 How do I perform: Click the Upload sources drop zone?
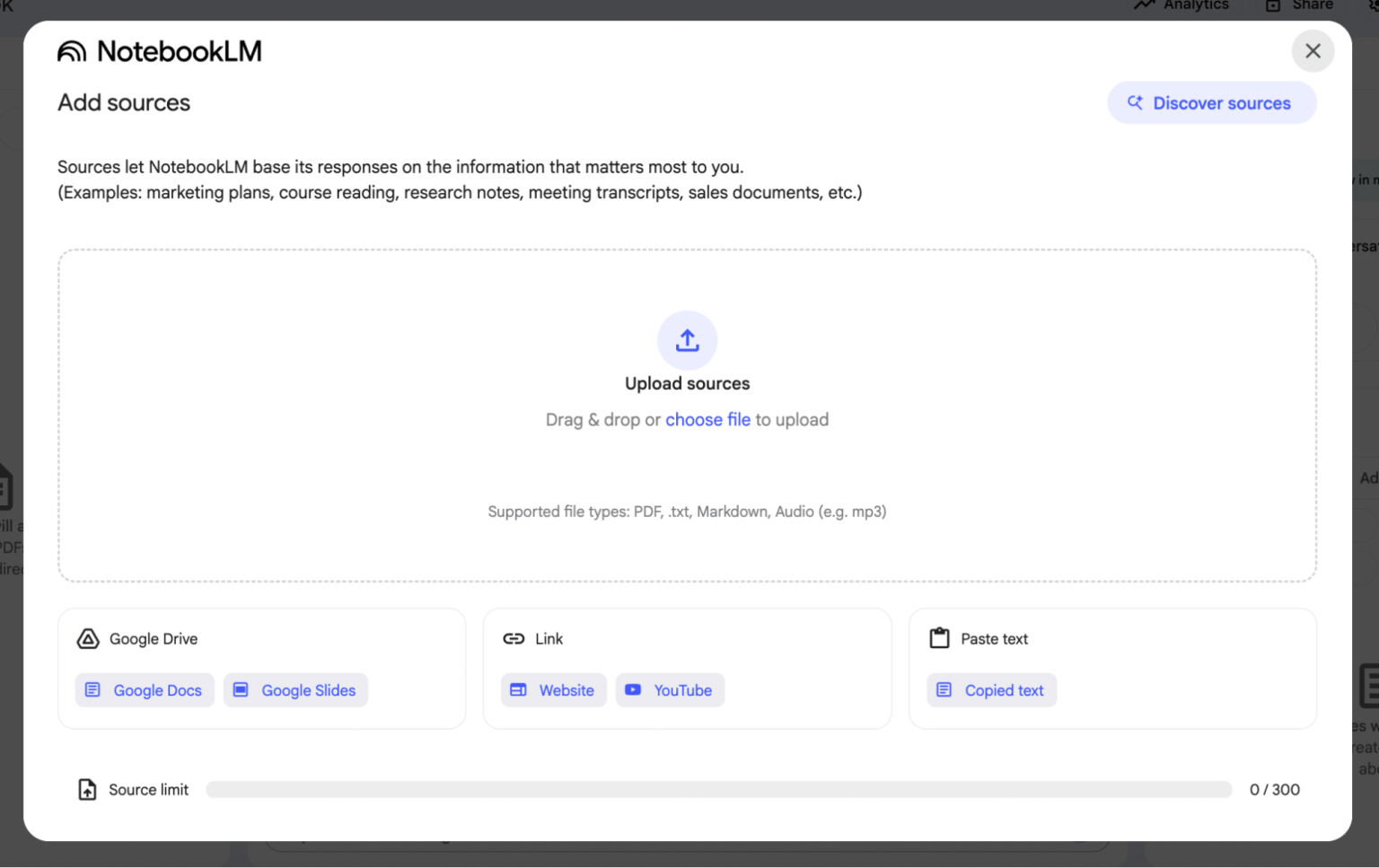pos(687,467)
